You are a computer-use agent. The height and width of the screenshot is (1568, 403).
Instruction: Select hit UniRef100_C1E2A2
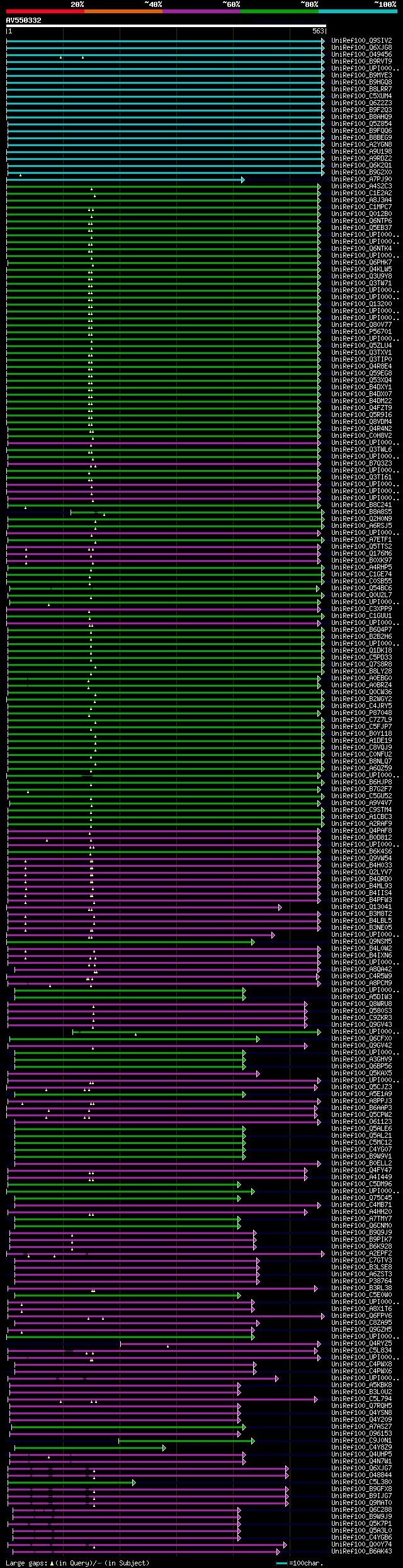[x=361, y=193]
